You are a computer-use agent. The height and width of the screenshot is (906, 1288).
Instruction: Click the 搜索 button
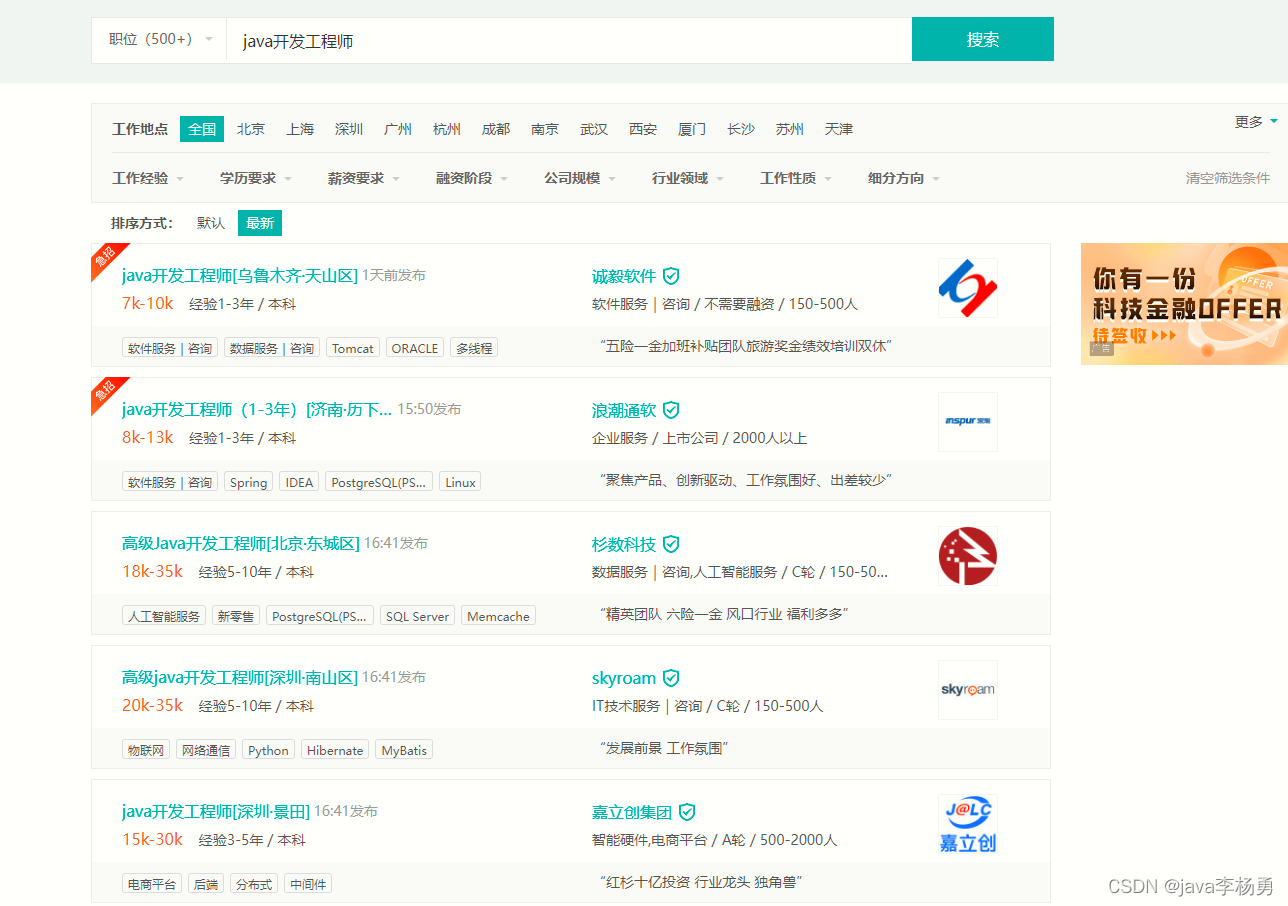pos(983,39)
